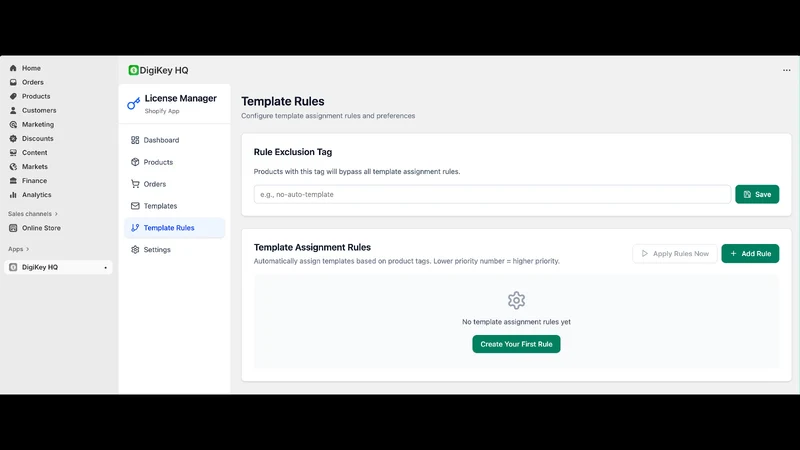Click the Analytics bar chart icon
The height and width of the screenshot is (450, 800).
pyautogui.click(x=13, y=194)
